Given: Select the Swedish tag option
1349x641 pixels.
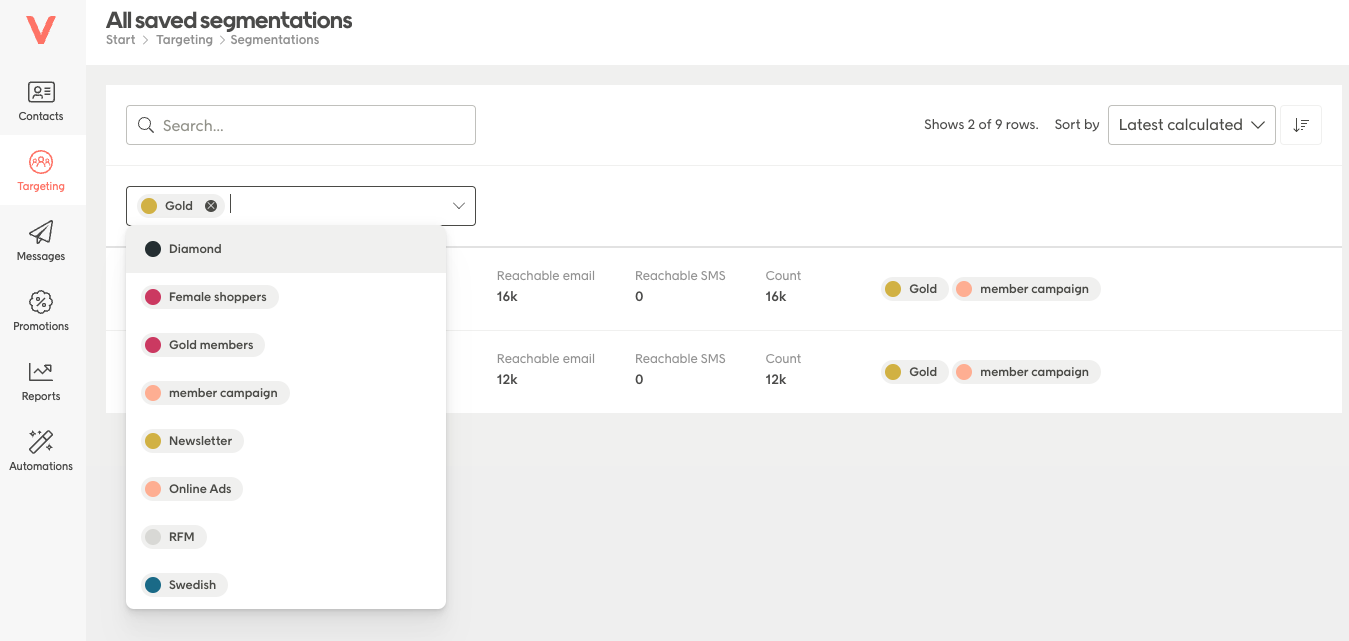Looking at the screenshot, I should point(182,584).
